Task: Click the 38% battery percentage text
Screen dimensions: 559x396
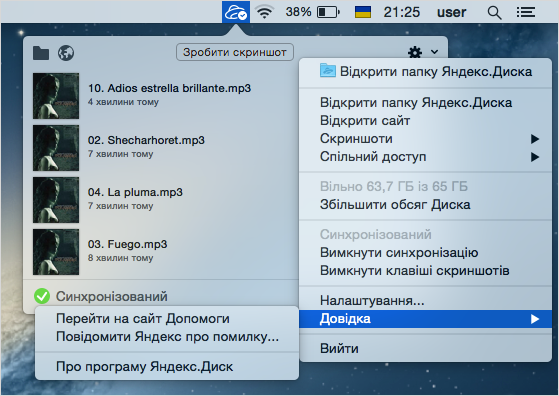Action: 298,12
